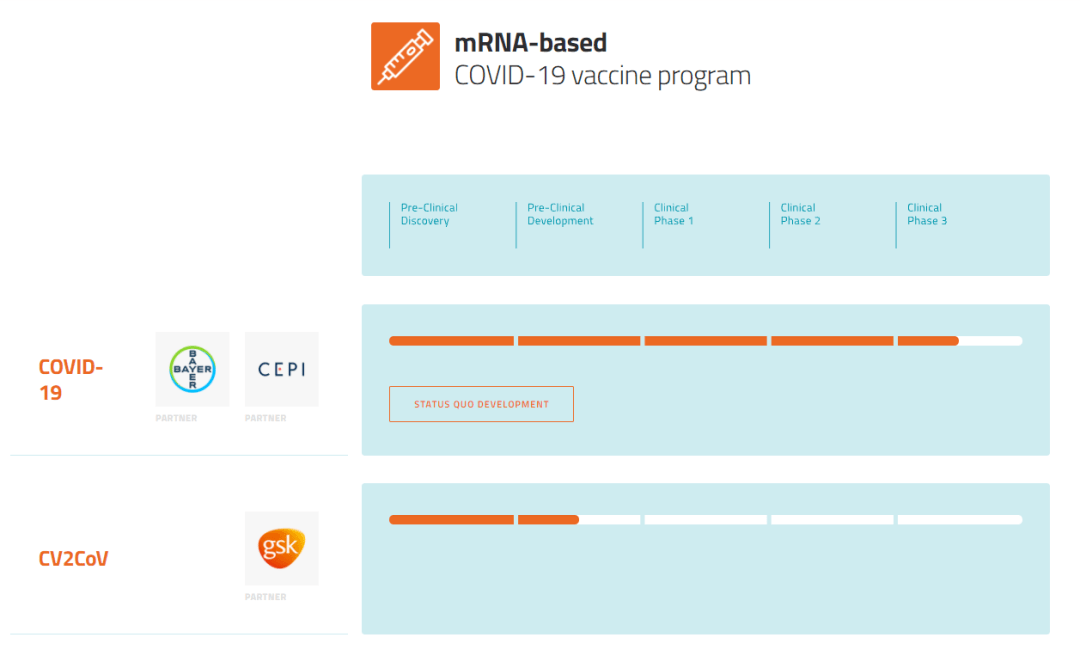1080x662 pixels.
Task: Open the COVID-19 program title
Action: pyautogui.click(x=71, y=380)
